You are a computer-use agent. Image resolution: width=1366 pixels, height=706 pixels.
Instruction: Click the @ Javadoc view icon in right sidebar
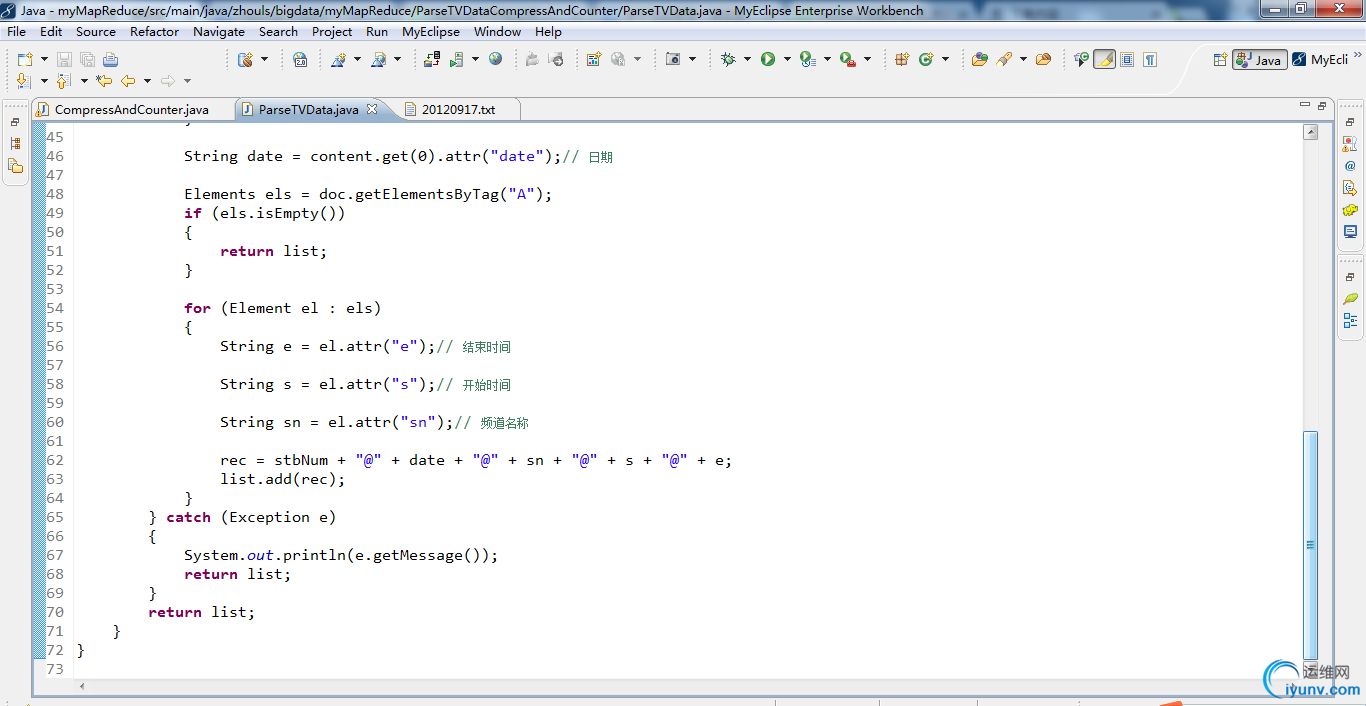tap(1350, 166)
